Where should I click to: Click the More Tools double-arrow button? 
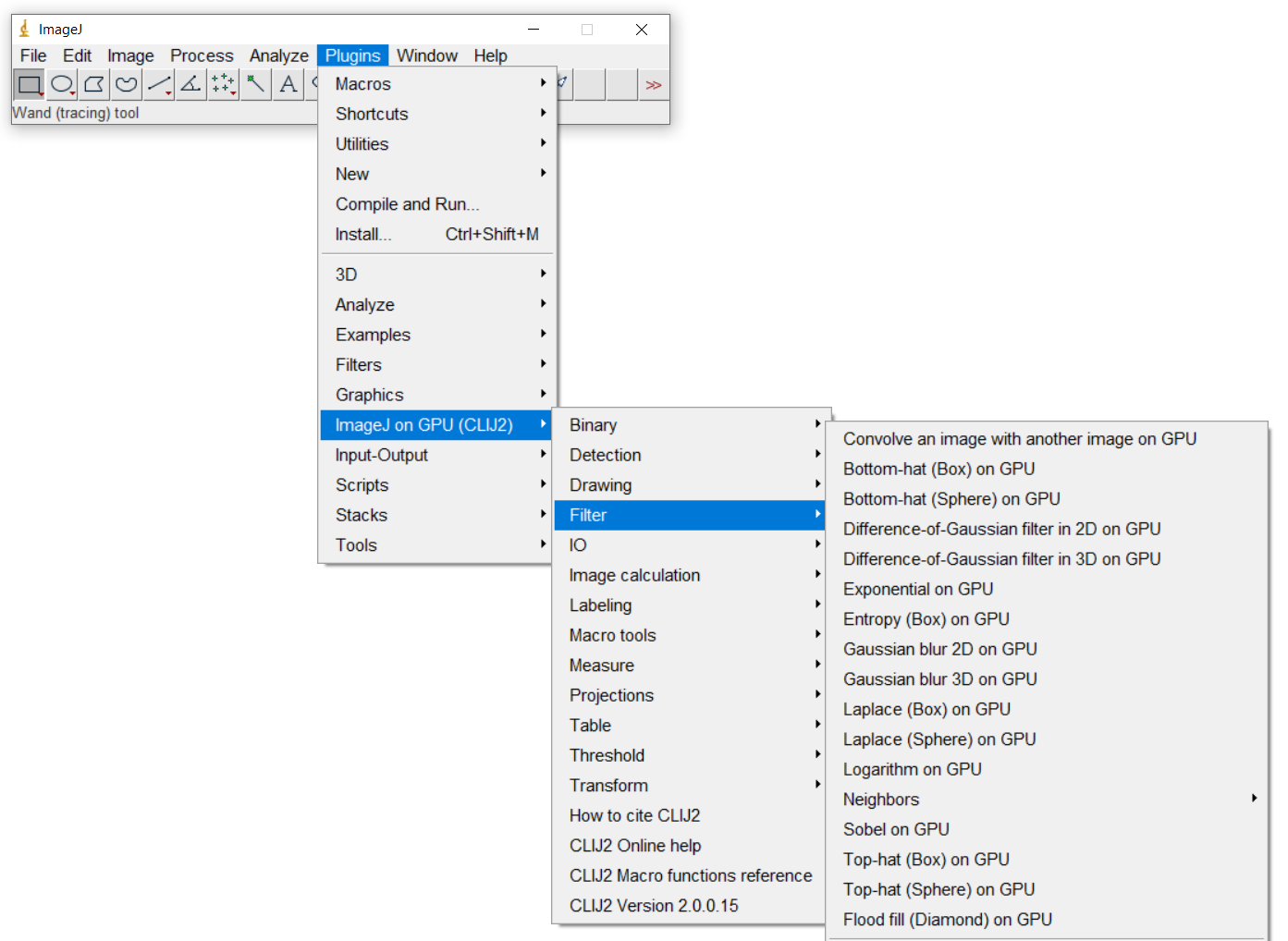[x=654, y=85]
